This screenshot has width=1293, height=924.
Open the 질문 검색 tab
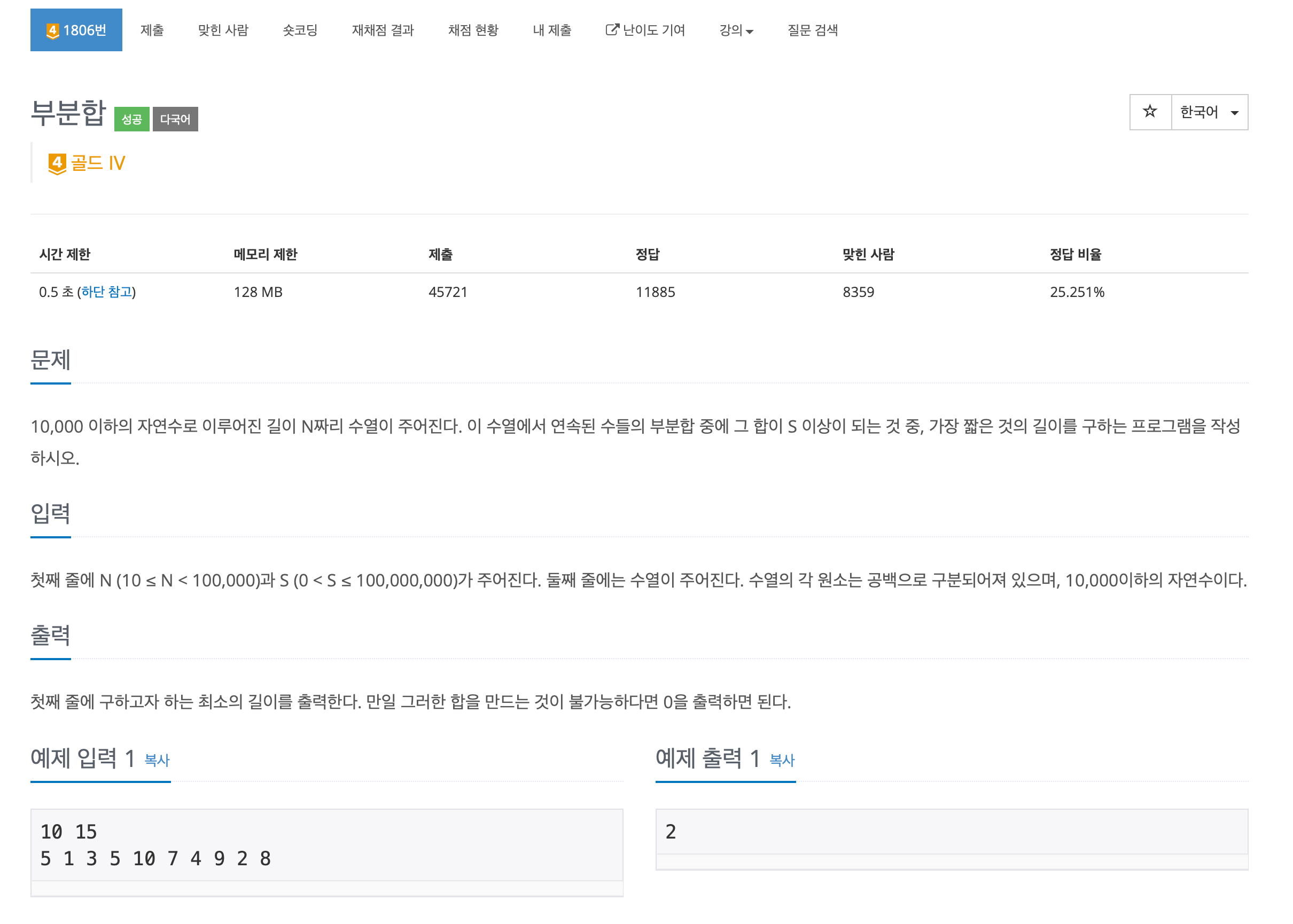point(812,30)
